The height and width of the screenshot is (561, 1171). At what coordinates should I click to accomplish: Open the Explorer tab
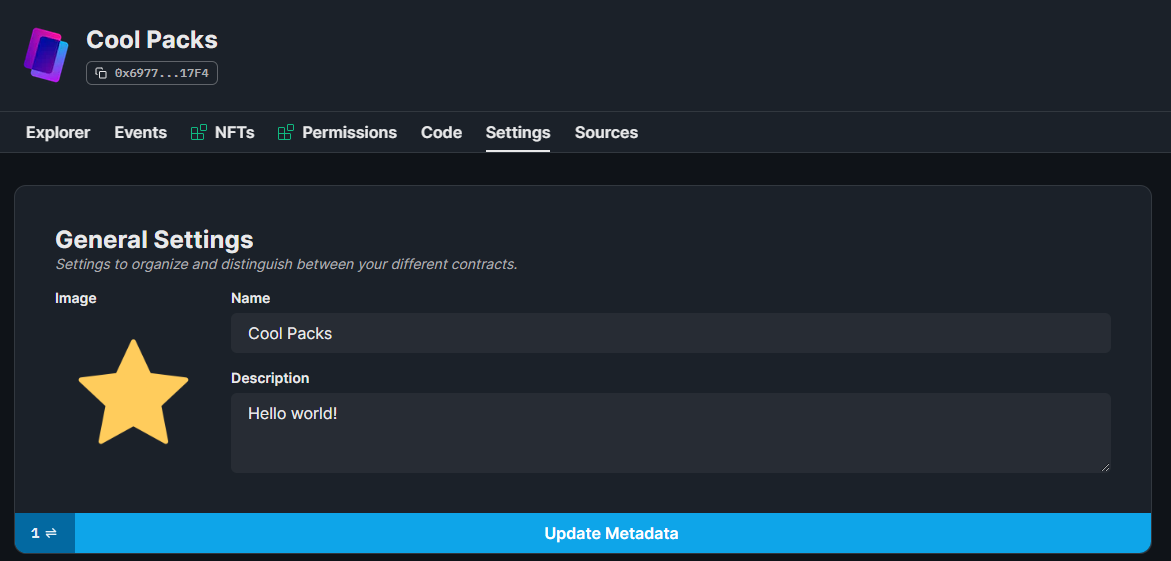click(58, 132)
